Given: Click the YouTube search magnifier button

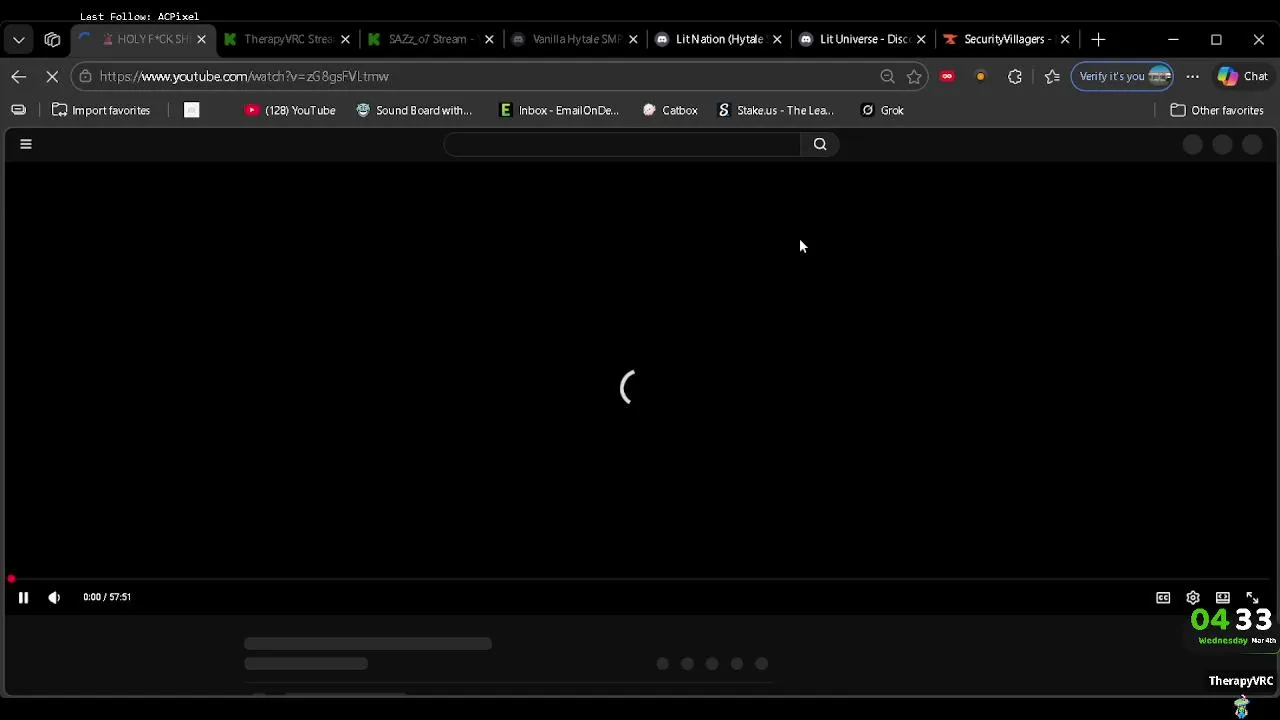Looking at the screenshot, I should pyautogui.click(x=820, y=144).
